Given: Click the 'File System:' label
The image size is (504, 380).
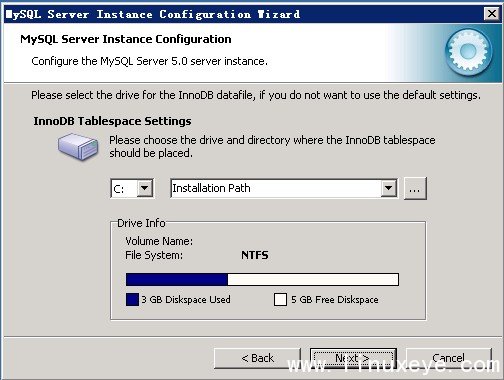Looking at the screenshot, I should [154, 255].
